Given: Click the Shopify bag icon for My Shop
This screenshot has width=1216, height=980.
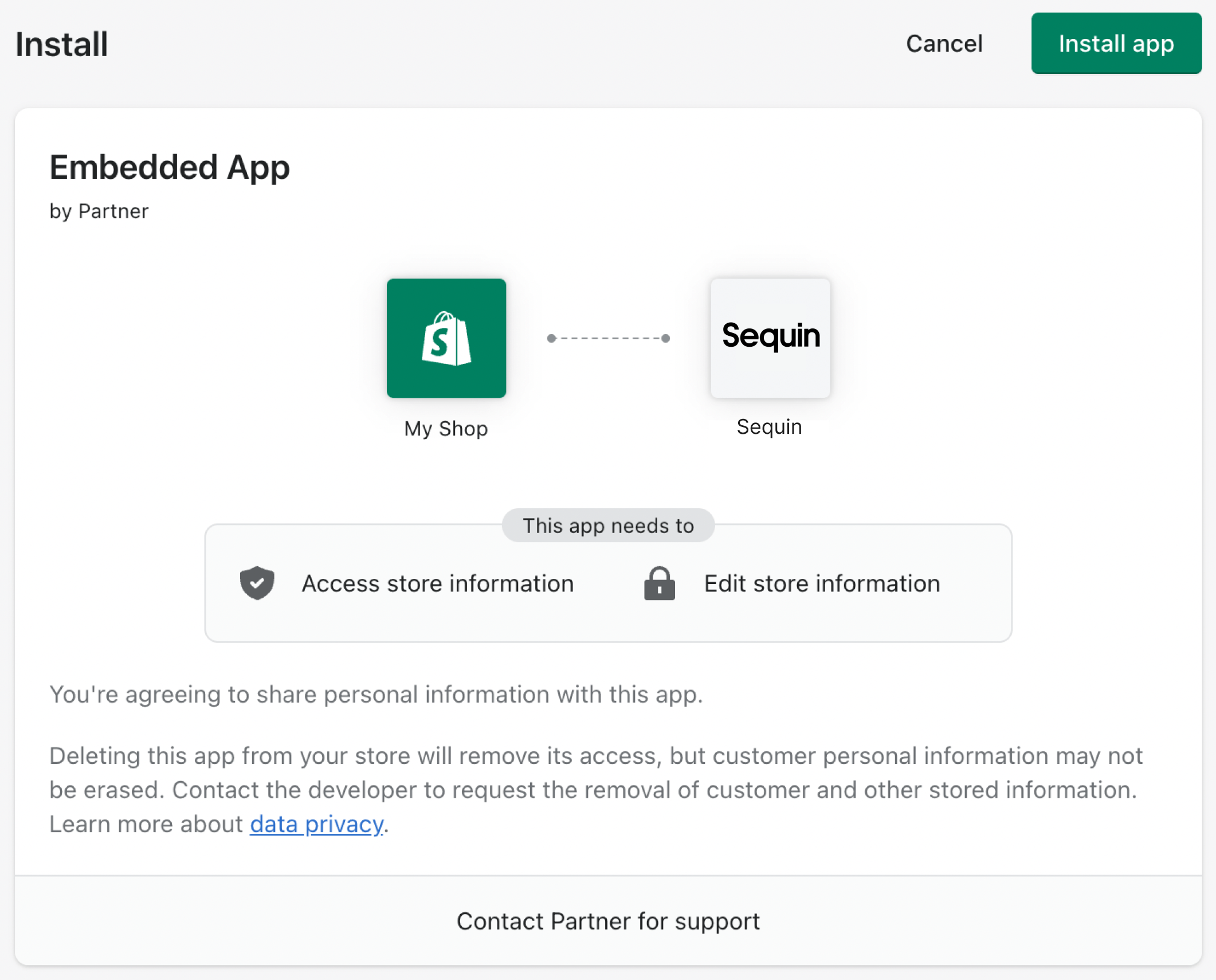Looking at the screenshot, I should [x=446, y=339].
